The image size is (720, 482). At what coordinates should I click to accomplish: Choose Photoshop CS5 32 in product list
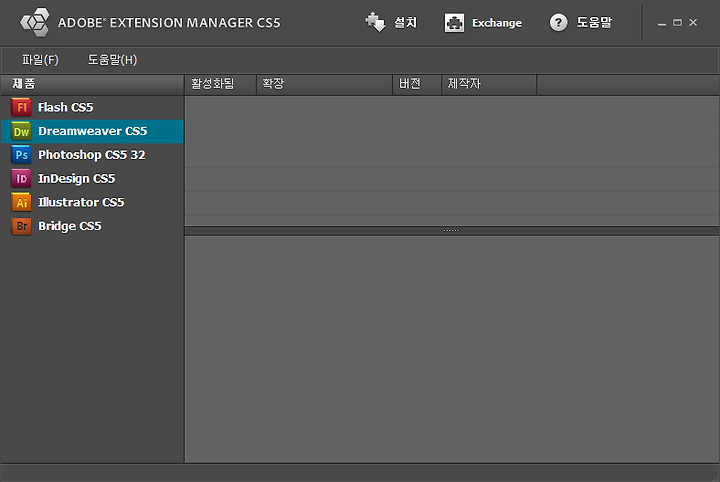click(x=92, y=155)
